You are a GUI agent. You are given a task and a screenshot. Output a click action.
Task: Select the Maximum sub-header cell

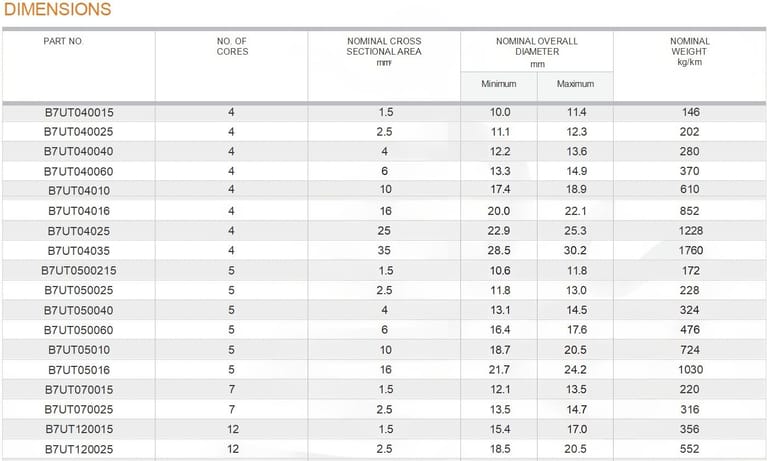(576, 84)
